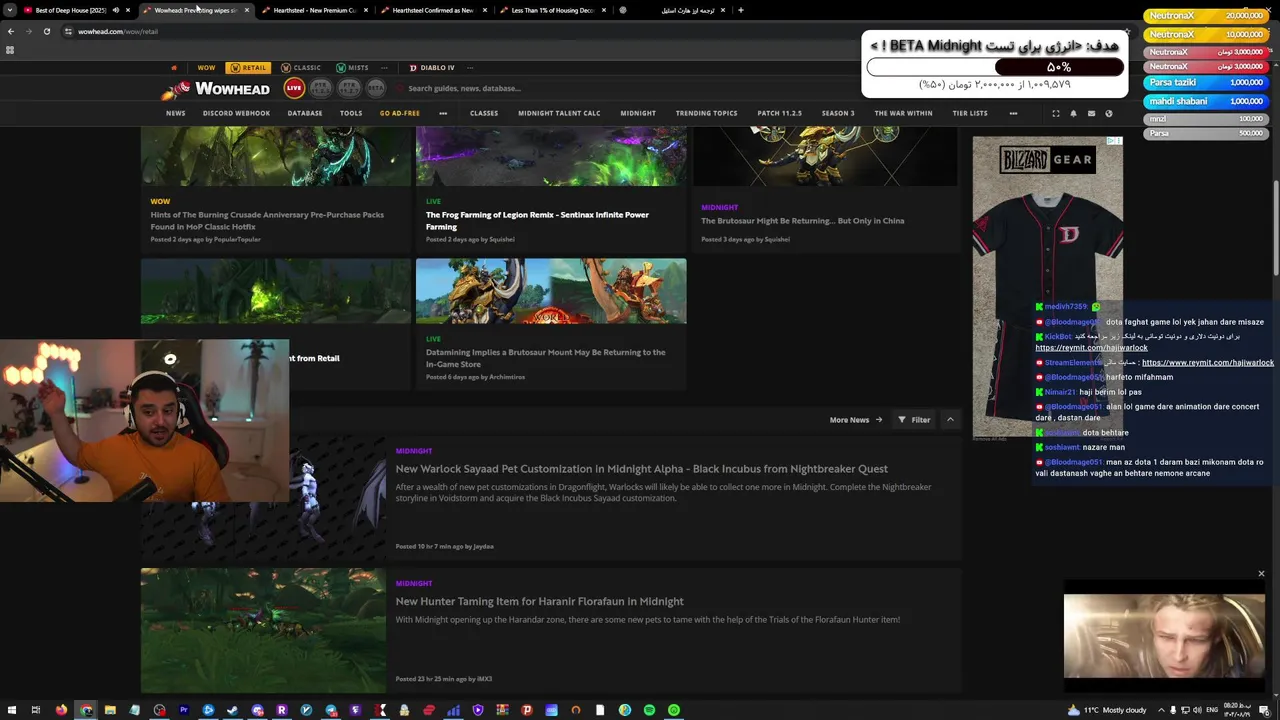Click the Wowhead logo
Viewport: 1280px width, 720px height.
pos(214,89)
